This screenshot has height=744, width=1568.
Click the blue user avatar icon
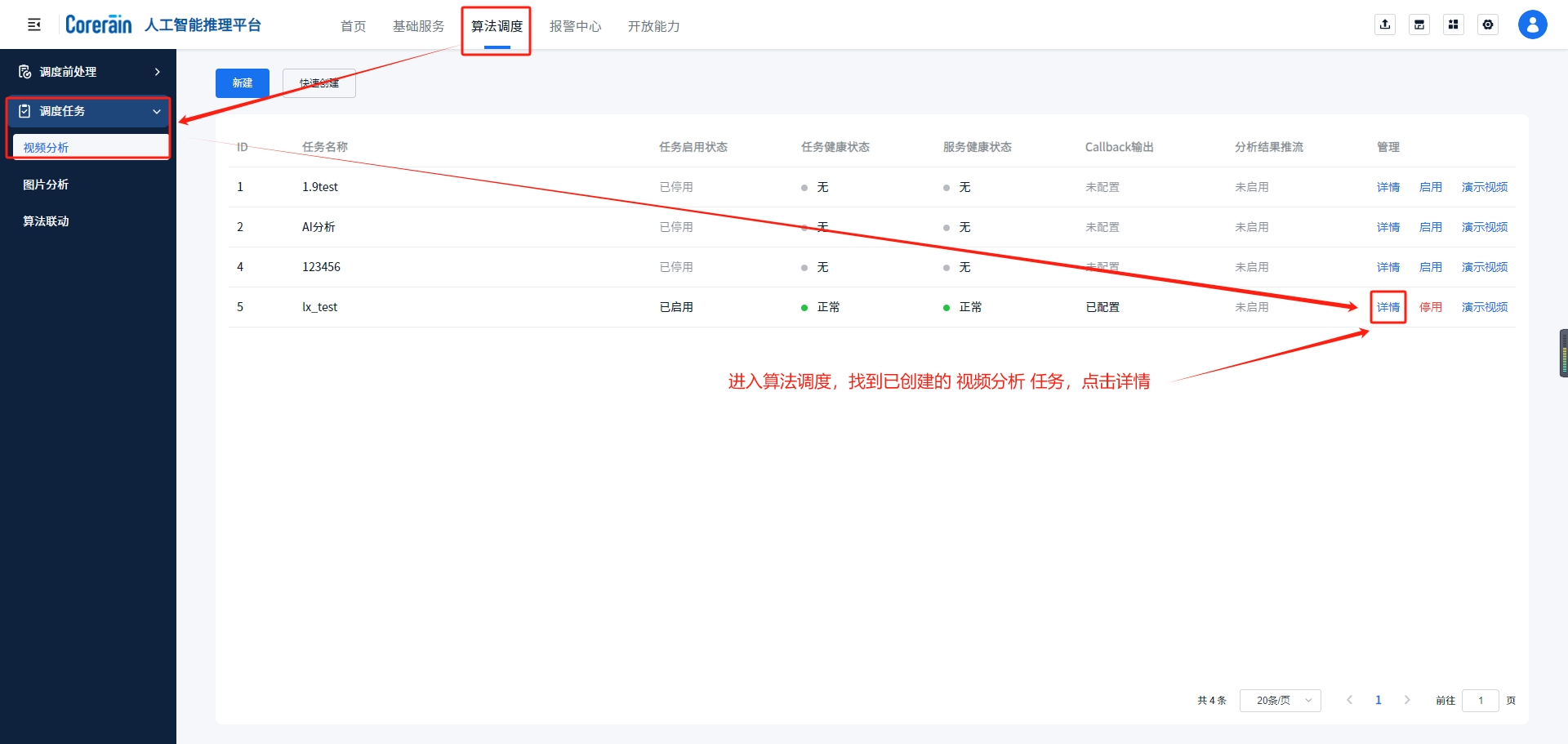(1532, 25)
